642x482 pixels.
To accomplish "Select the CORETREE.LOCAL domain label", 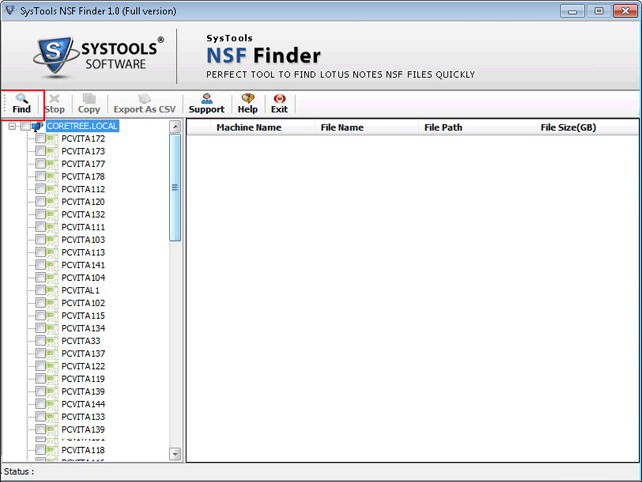I will coord(82,126).
